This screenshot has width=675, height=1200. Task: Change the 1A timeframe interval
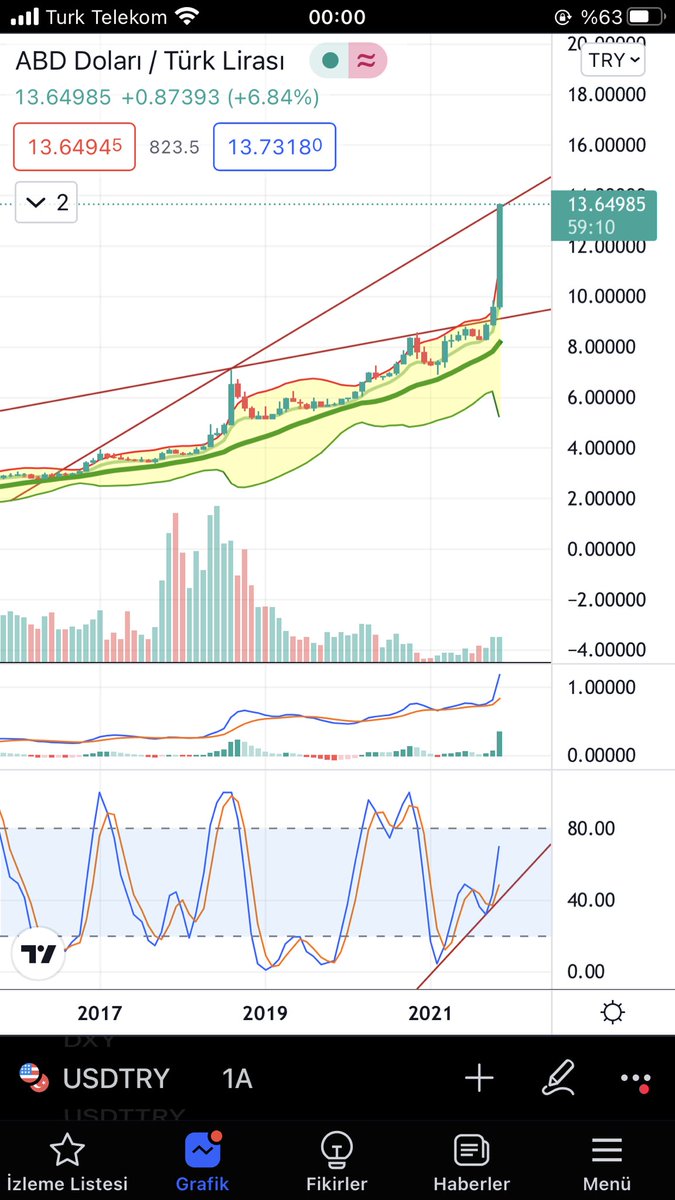point(237,1079)
